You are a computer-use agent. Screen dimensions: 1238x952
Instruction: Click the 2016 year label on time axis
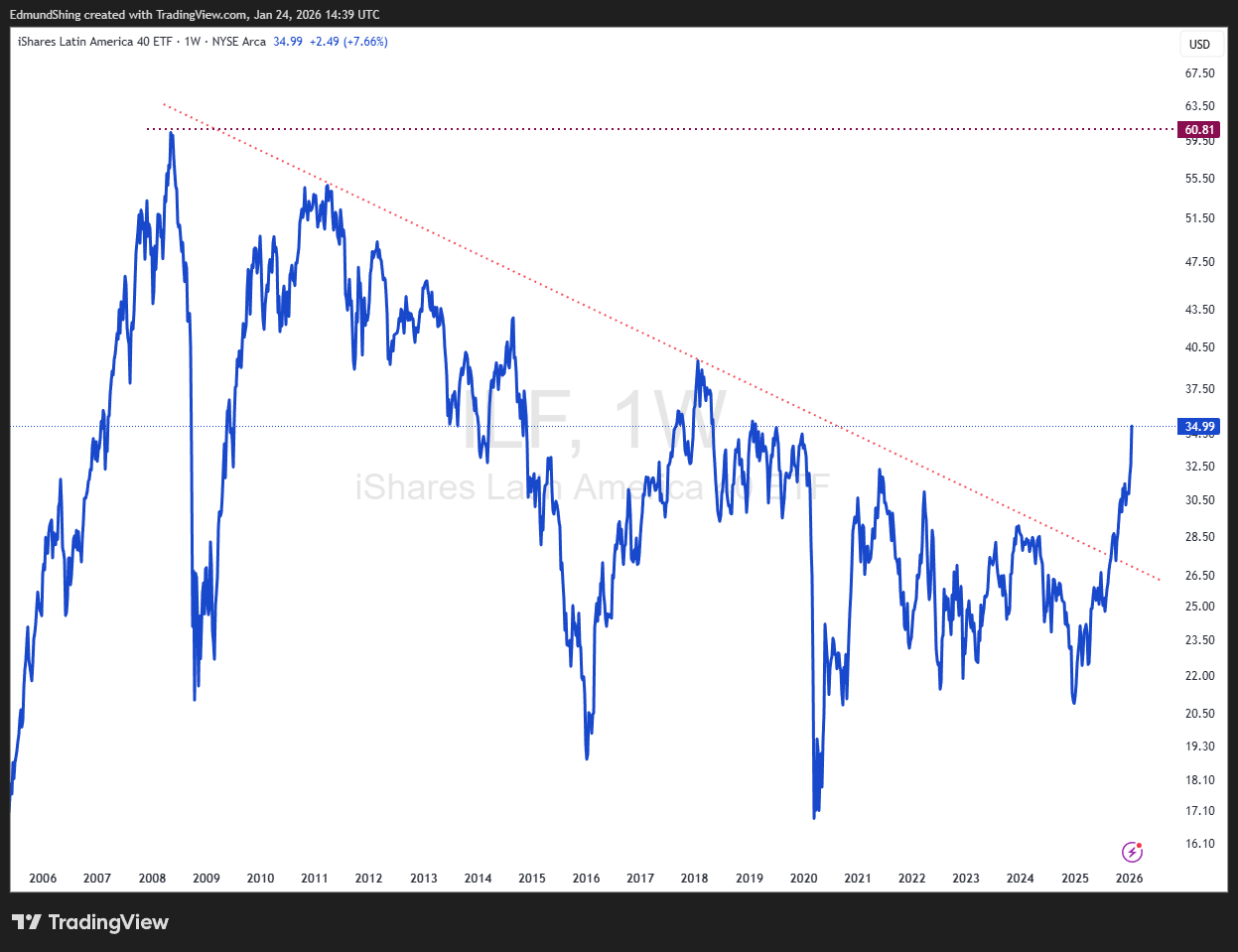coord(587,879)
